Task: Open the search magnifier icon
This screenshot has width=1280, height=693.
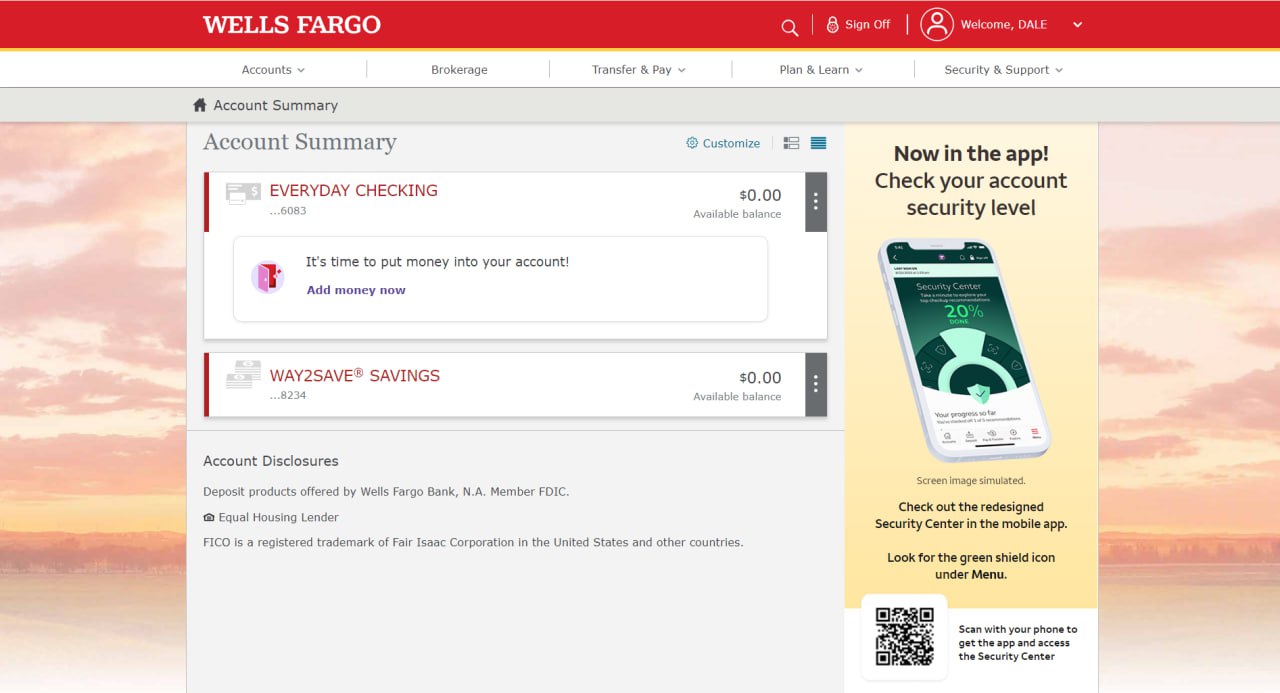Action: pos(790,27)
